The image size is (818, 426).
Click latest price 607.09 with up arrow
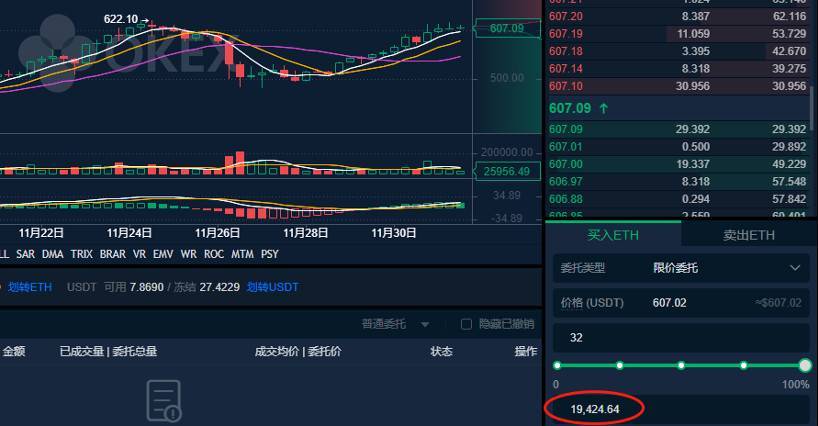(x=579, y=108)
